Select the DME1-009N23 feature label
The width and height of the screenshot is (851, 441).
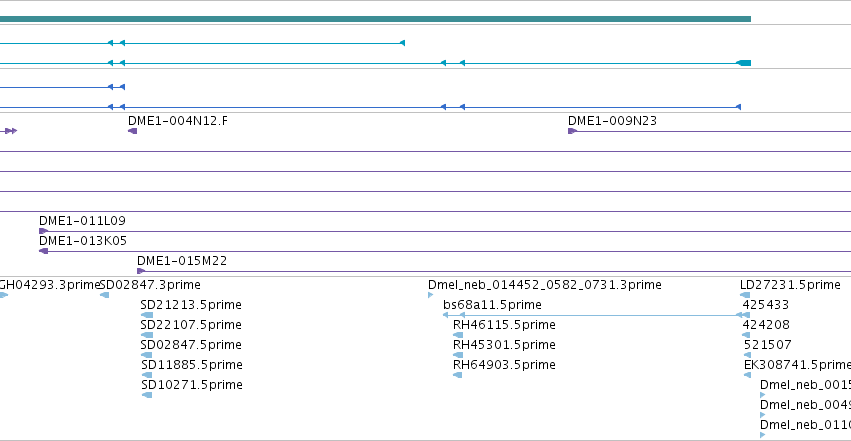tap(612, 121)
